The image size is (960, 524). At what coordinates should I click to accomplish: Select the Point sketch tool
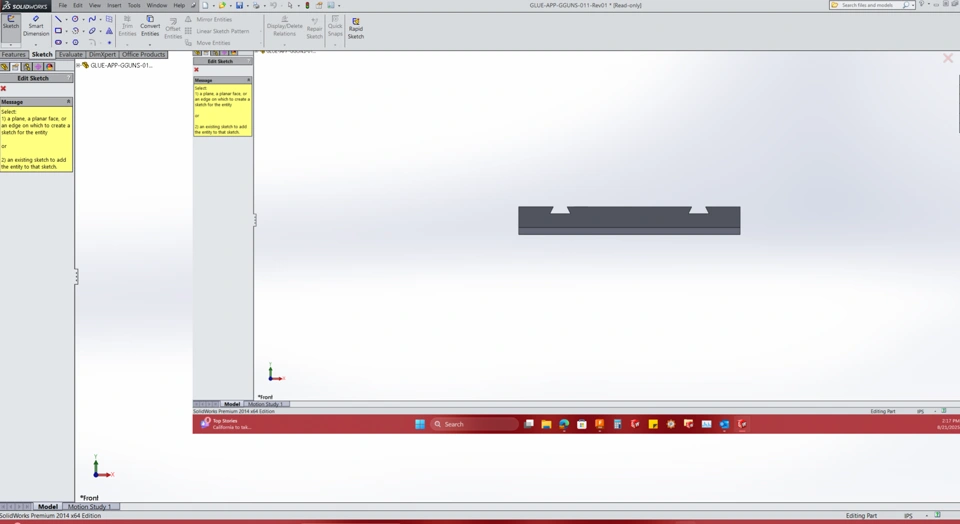pos(109,42)
